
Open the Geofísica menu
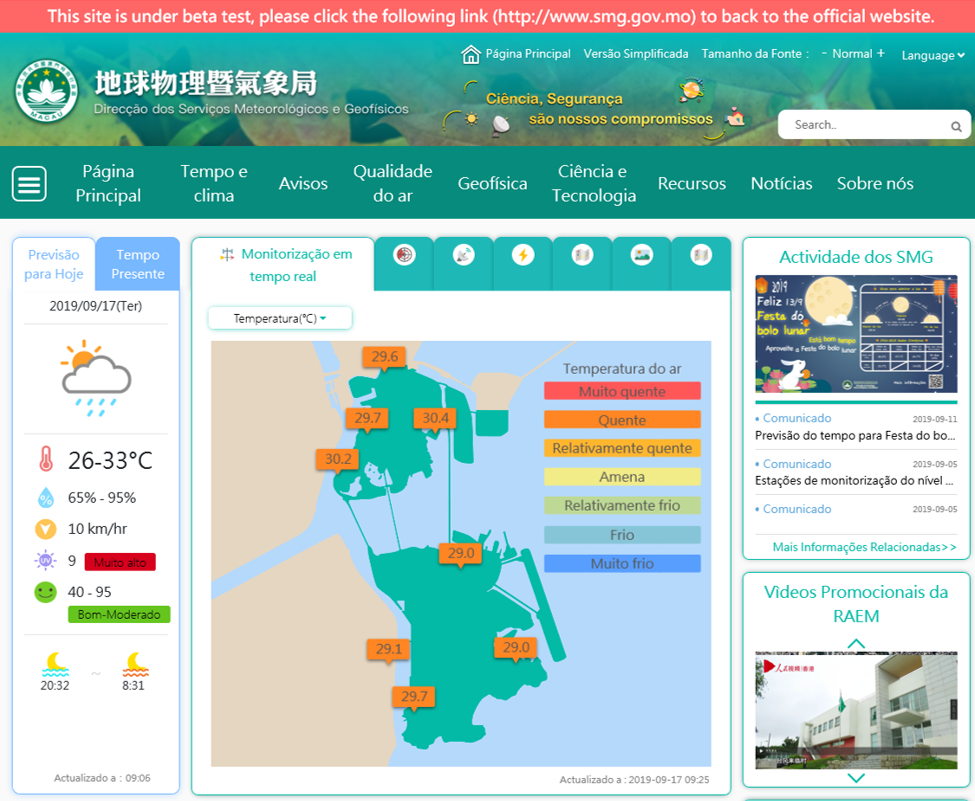[x=492, y=184]
